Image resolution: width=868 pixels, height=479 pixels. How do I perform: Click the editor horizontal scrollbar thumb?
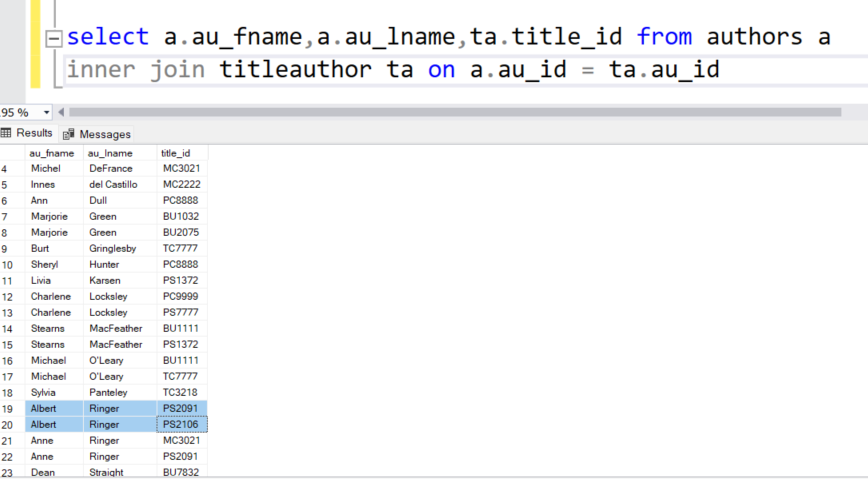pyautogui.click(x=455, y=112)
